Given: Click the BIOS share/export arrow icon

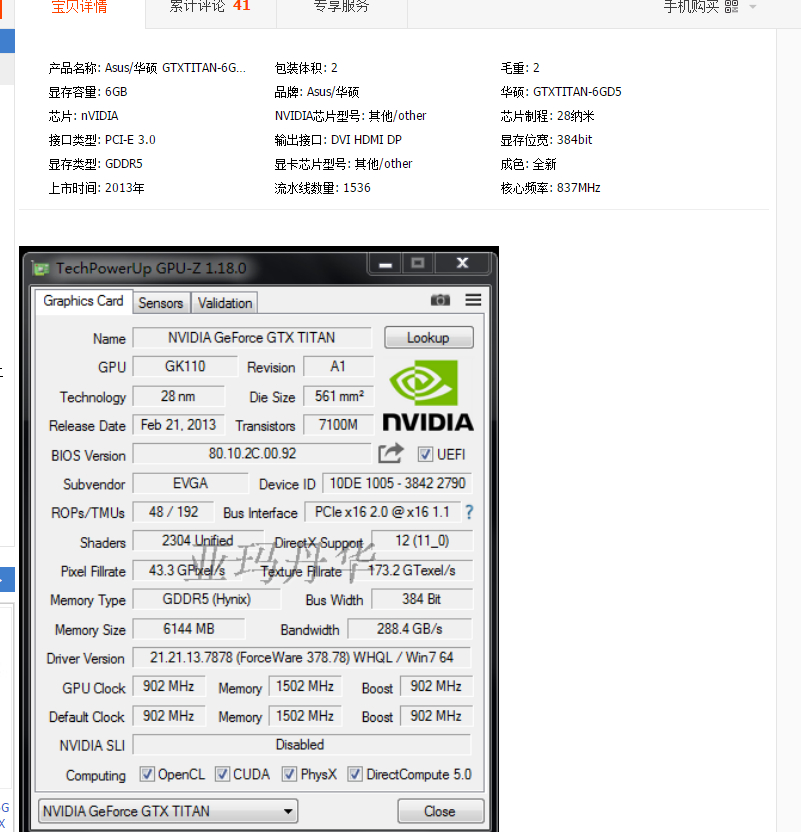Looking at the screenshot, I should (x=391, y=454).
